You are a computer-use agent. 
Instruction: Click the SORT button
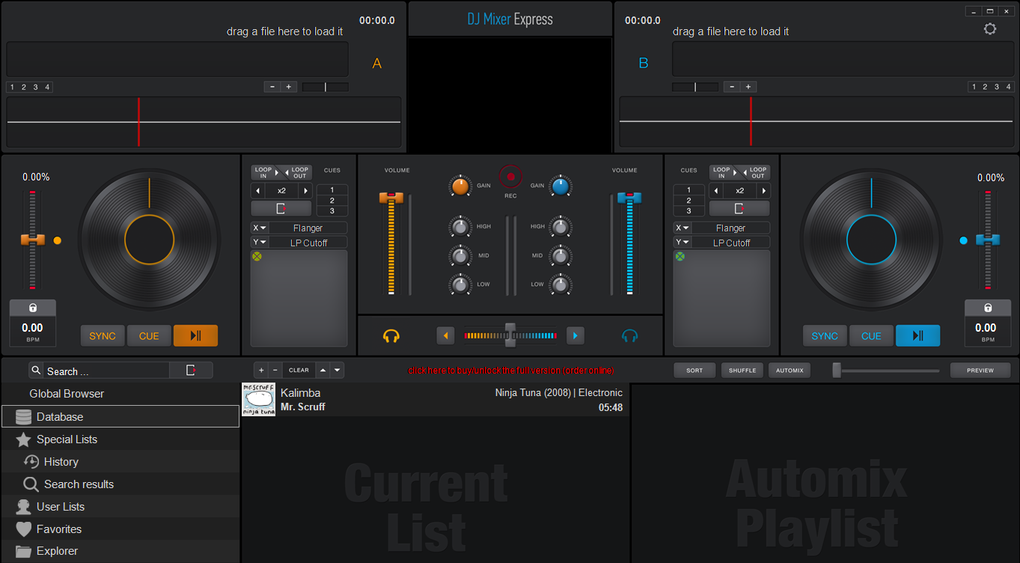click(x=694, y=370)
